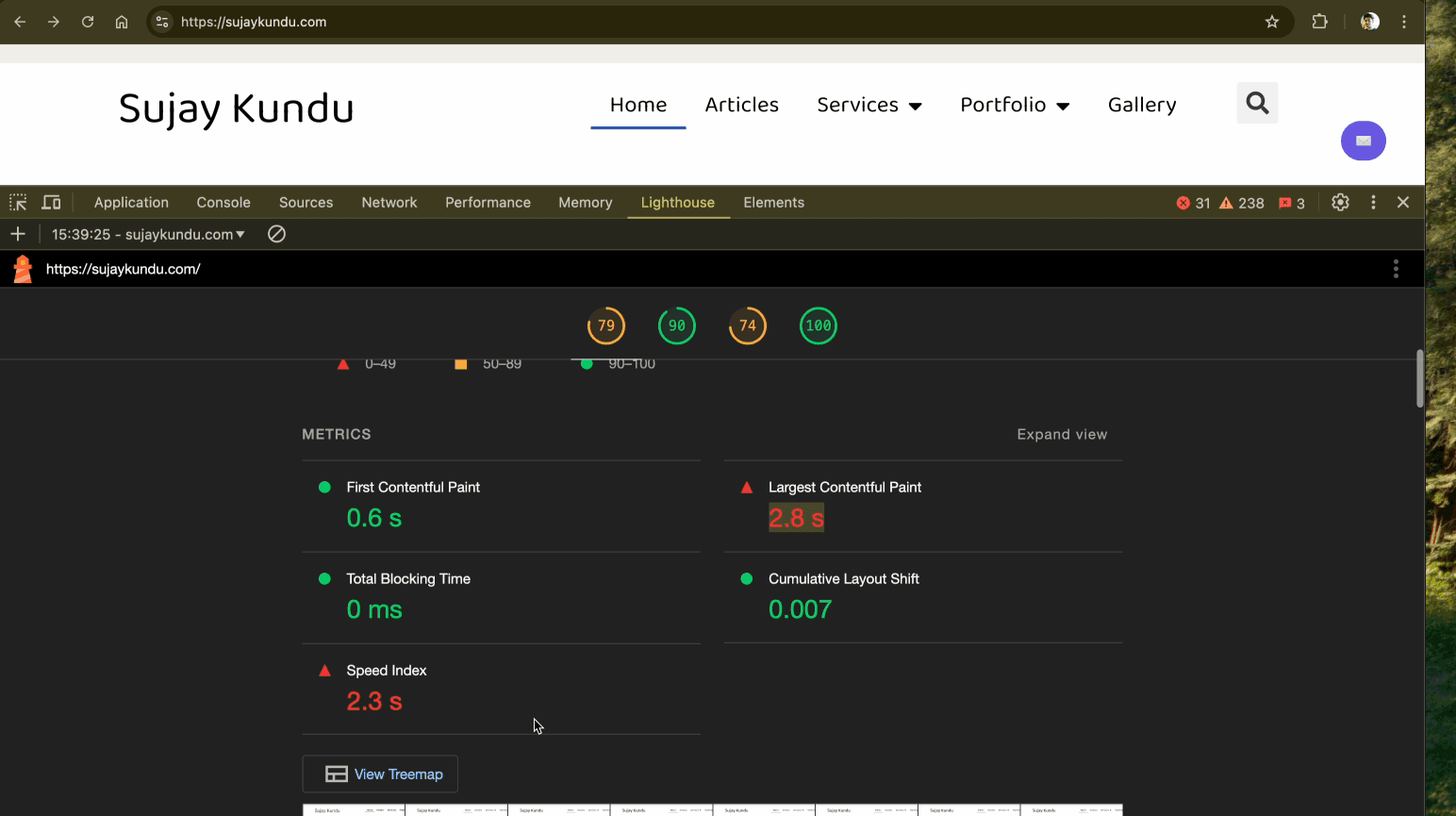Open the DevTools settings gear
1456x816 pixels.
click(1340, 202)
